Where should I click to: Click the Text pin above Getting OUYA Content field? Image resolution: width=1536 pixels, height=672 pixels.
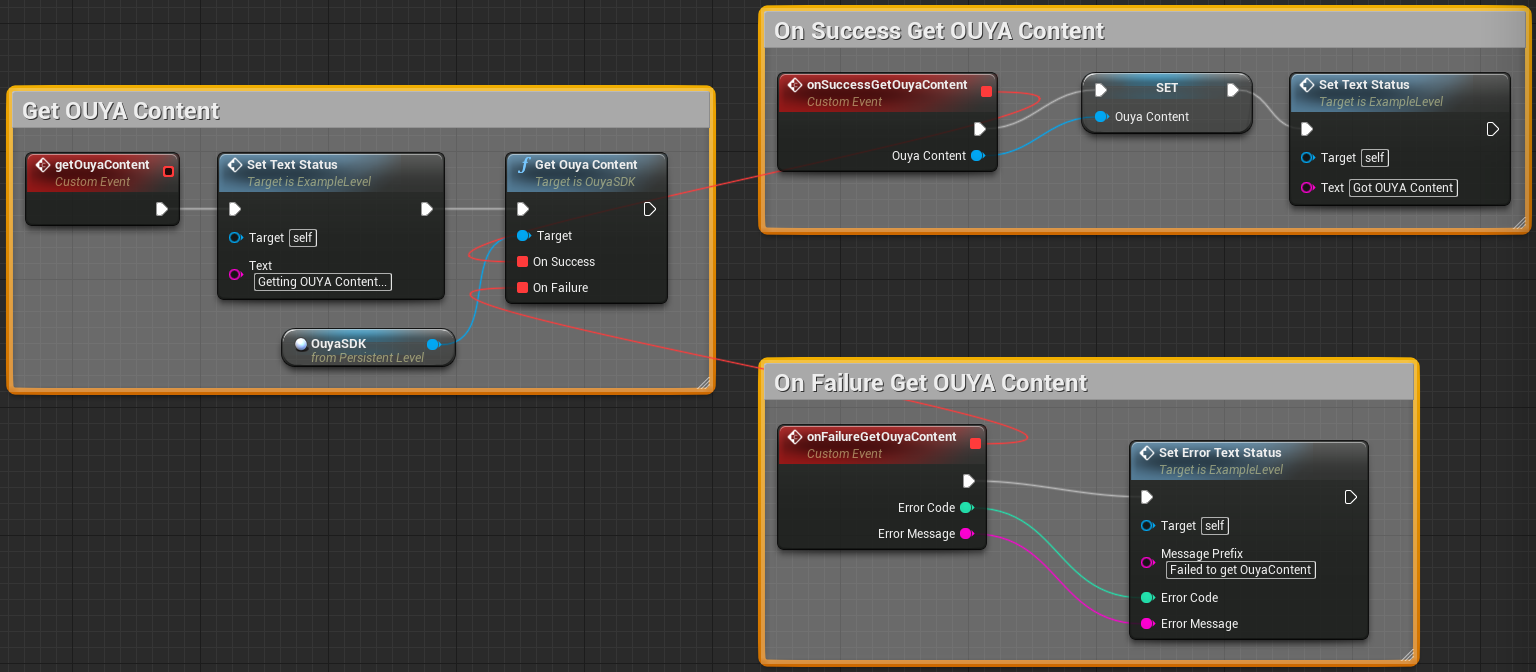tap(236, 274)
